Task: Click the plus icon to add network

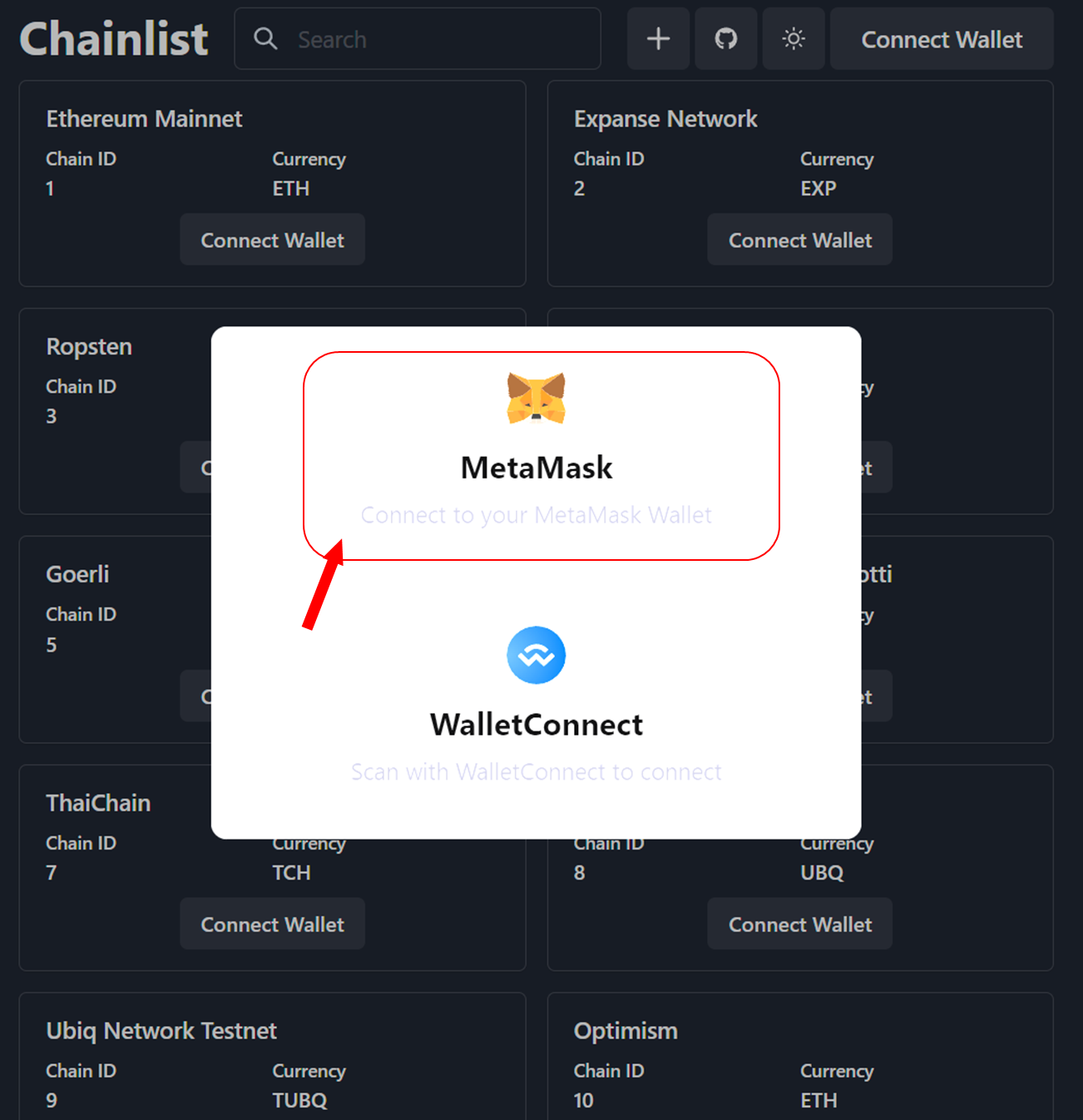Action: (x=658, y=39)
